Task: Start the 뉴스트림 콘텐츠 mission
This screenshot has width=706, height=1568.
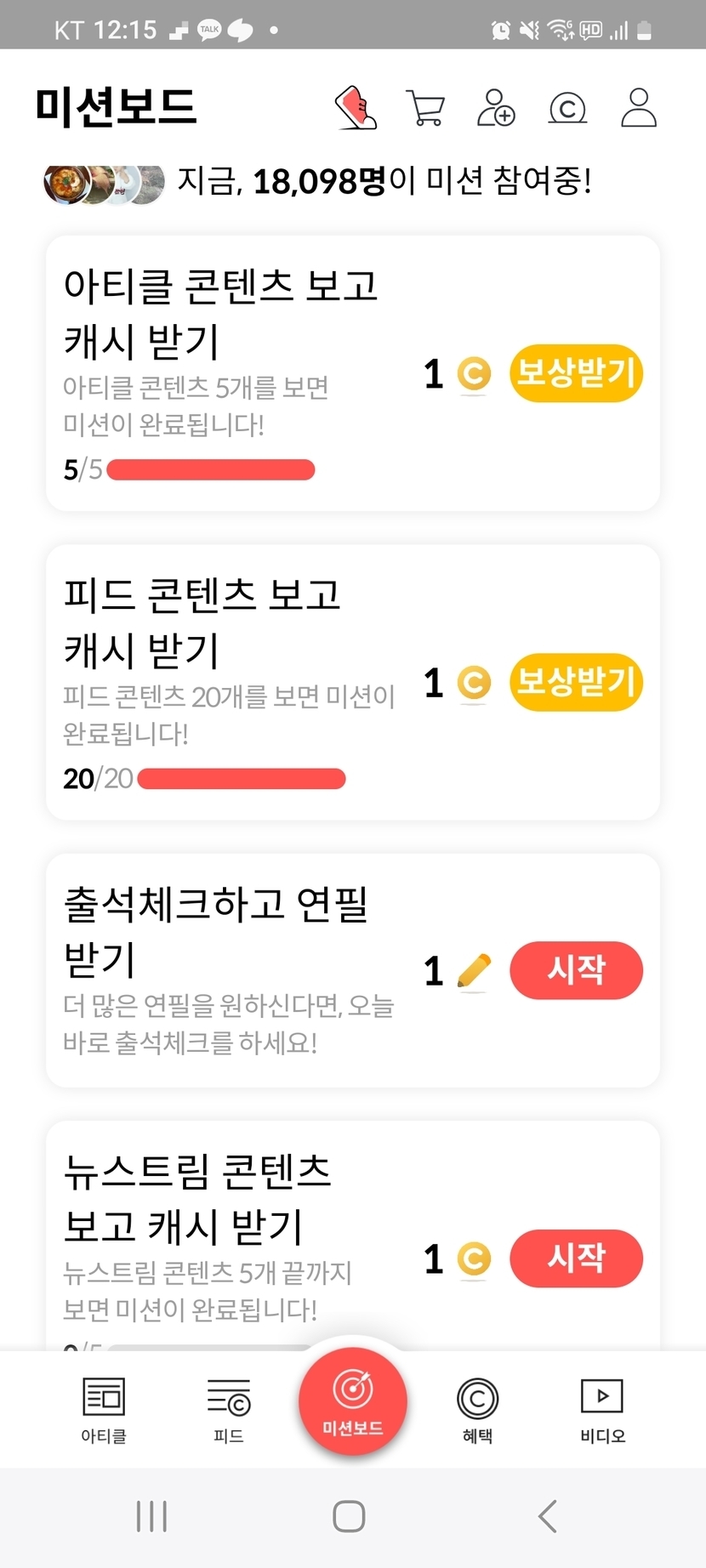Action: [576, 1258]
